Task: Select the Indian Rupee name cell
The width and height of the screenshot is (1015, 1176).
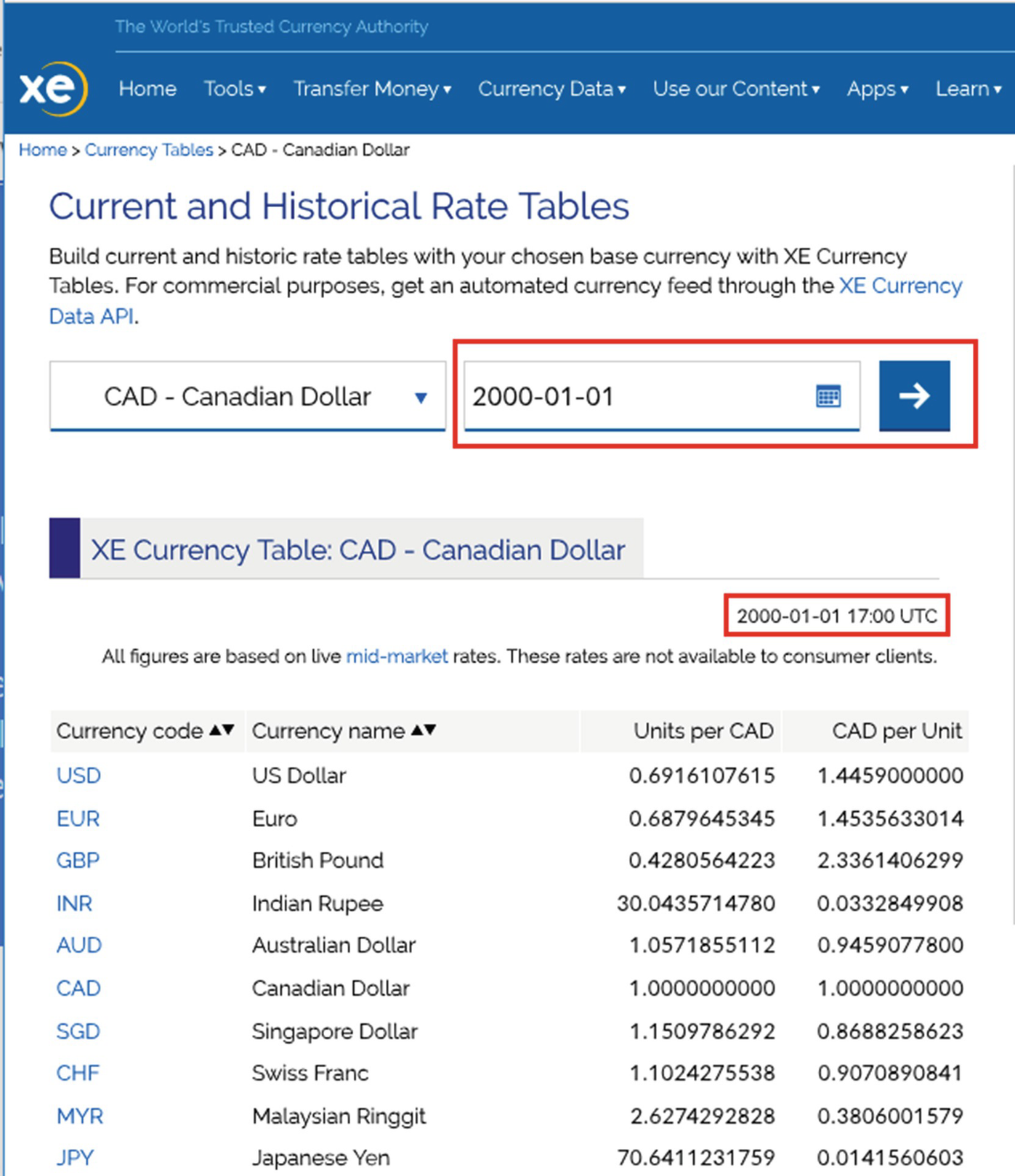Action: click(x=318, y=903)
